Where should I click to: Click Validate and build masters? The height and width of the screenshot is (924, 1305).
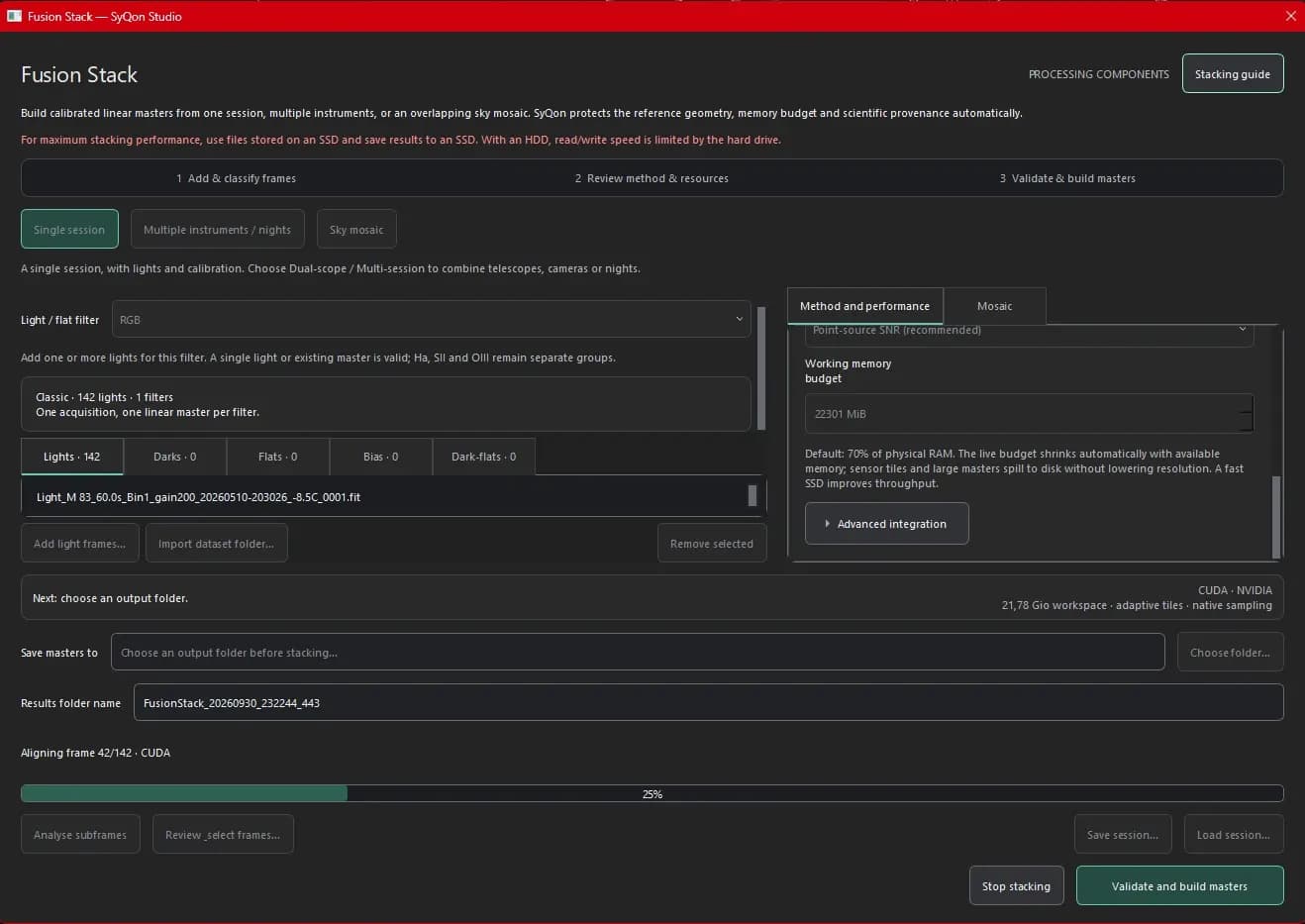click(x=1180, y=886)
